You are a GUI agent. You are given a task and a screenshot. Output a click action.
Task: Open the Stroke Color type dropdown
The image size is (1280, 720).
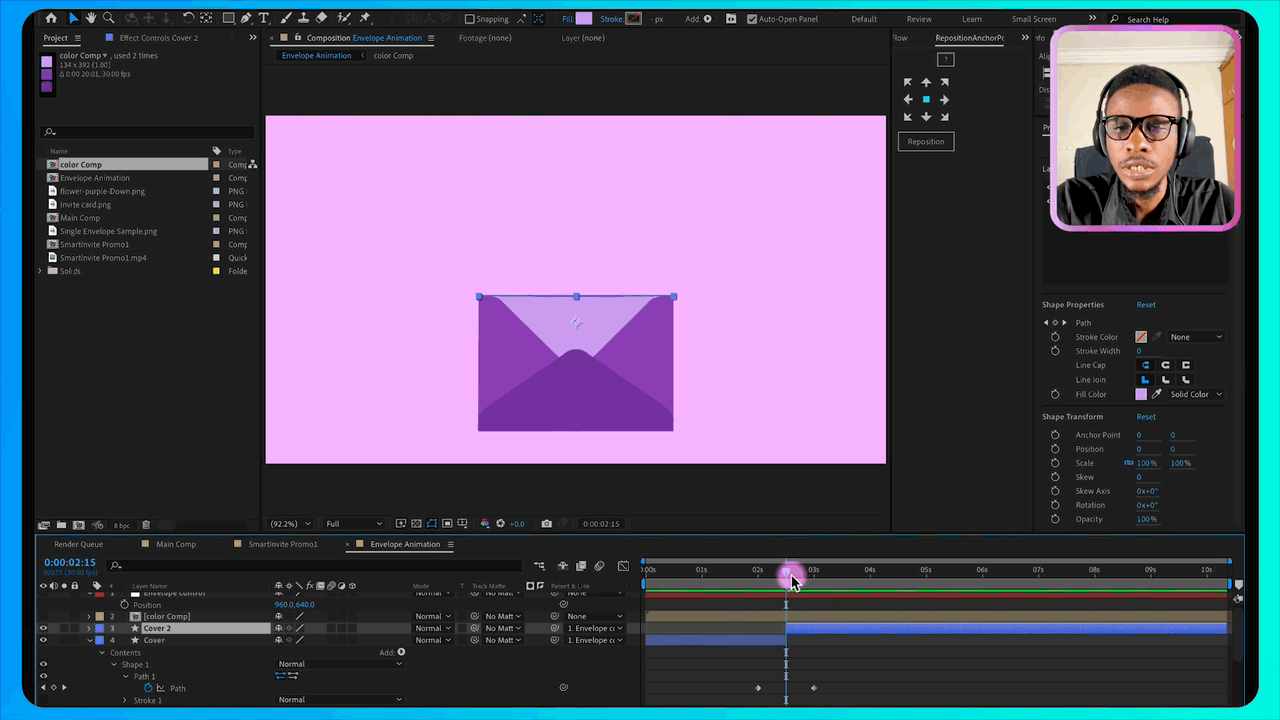[x=1197, y=337]
